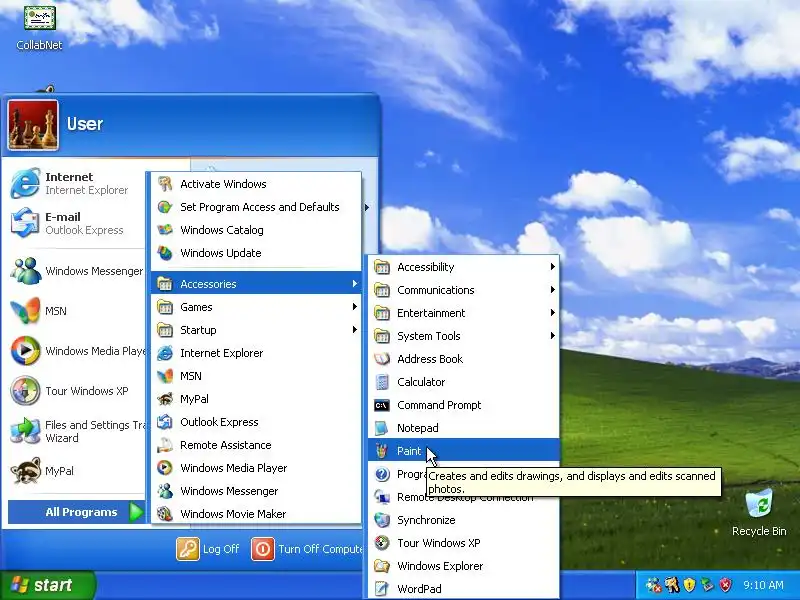This screenshot has width=800, height=600.
Task: Open the Recycle Bin on desktop
Action: coord(759,512)
